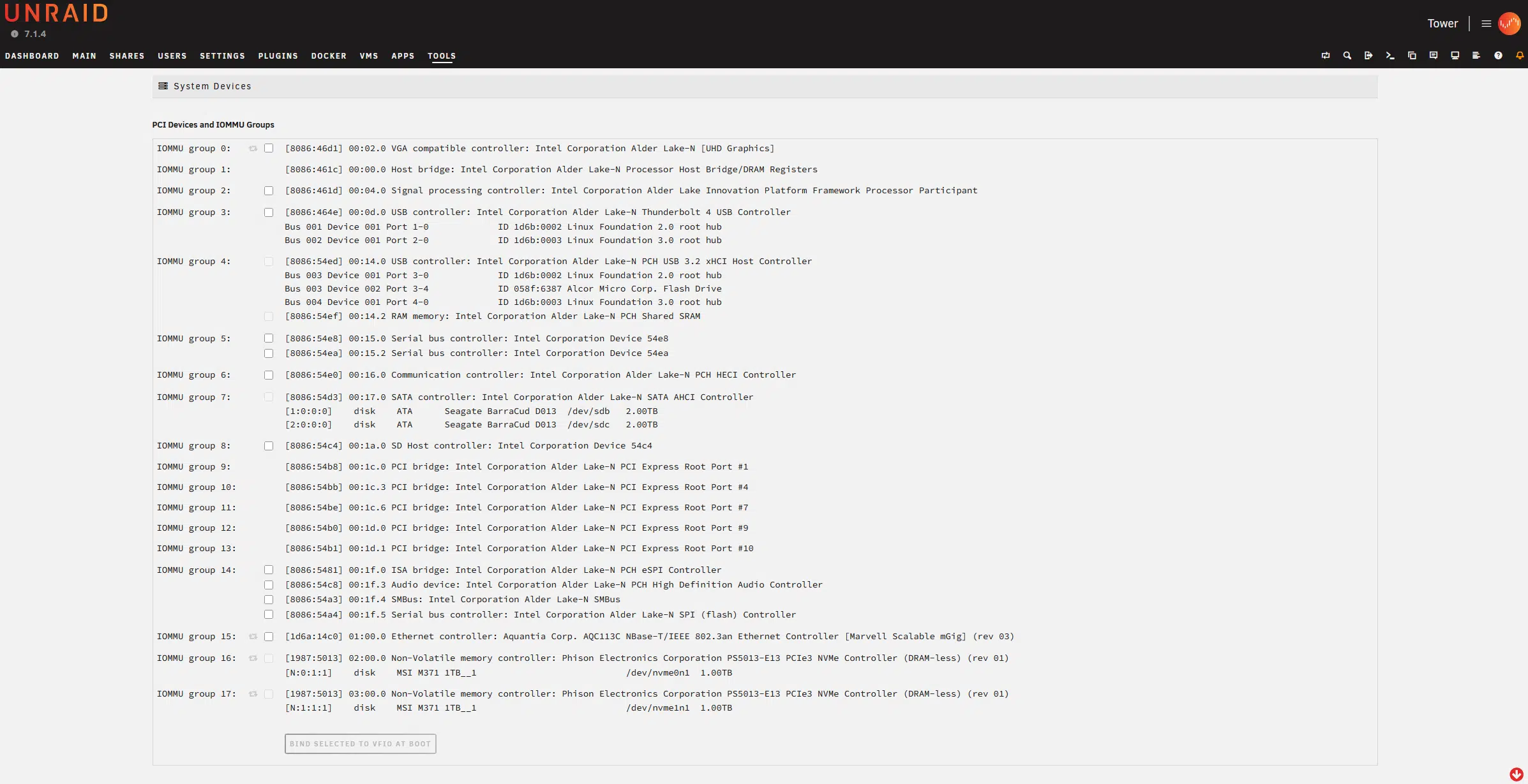Click the help question mark icon

[1498, 55]
